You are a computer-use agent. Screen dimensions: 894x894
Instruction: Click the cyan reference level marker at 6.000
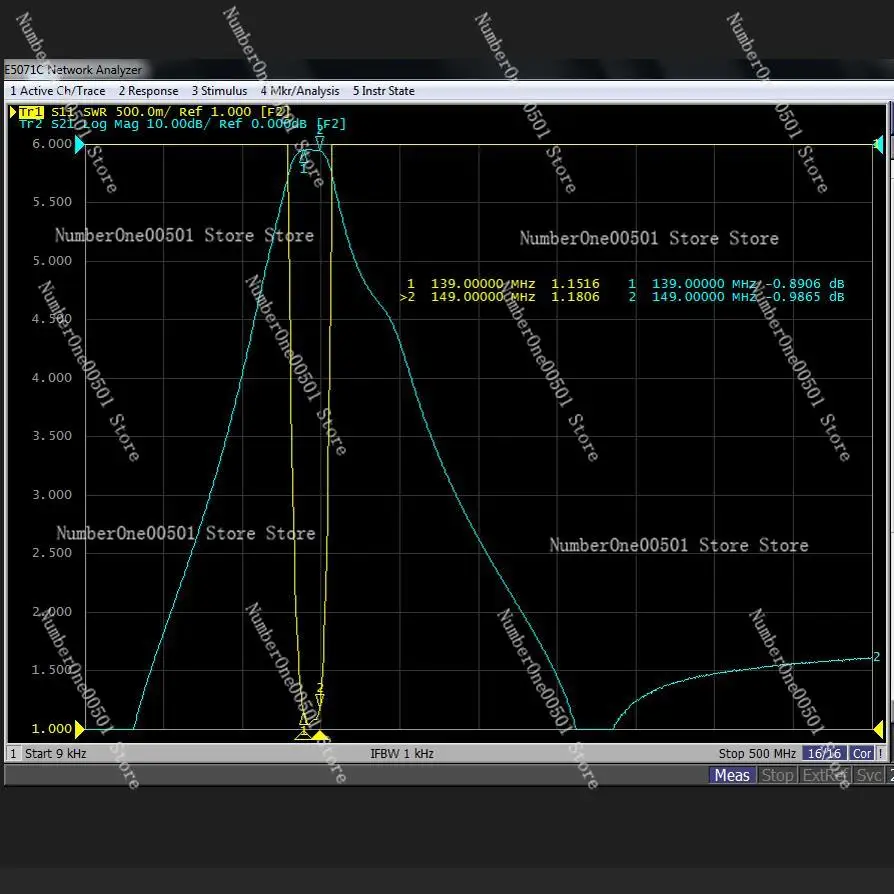[x=80, y=145]
